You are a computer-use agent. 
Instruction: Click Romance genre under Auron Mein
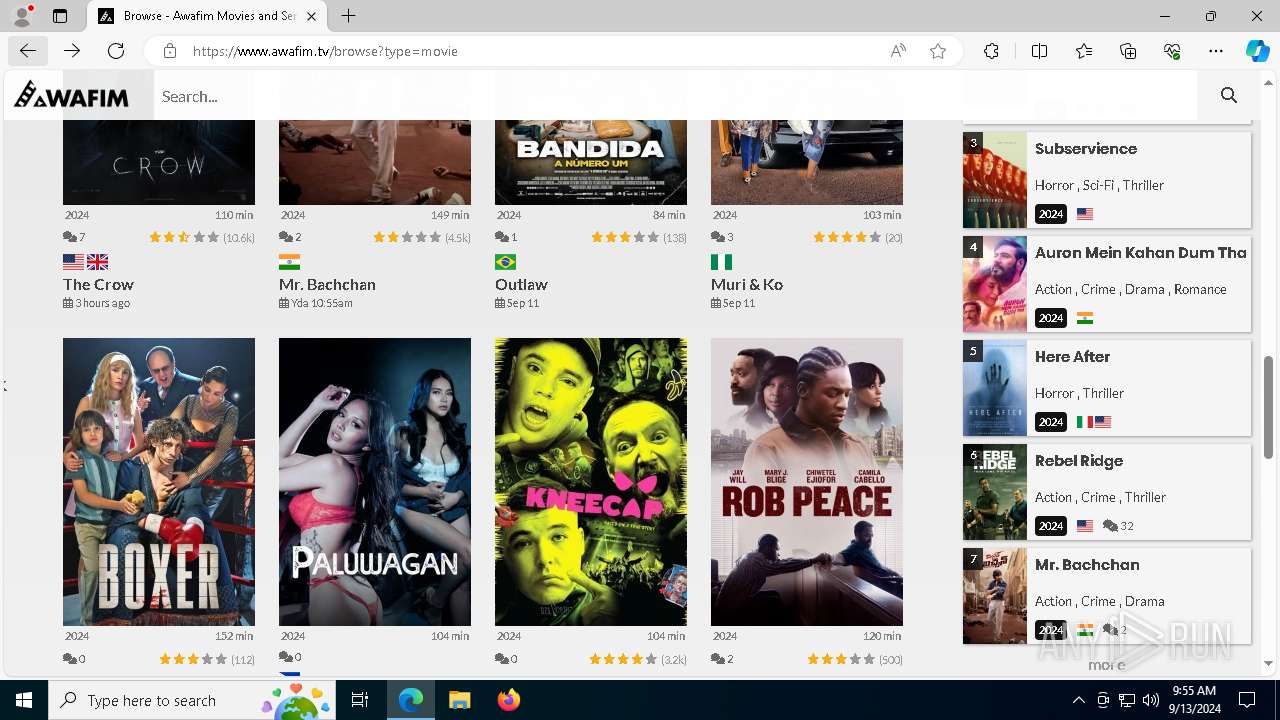click(1200, 289)
